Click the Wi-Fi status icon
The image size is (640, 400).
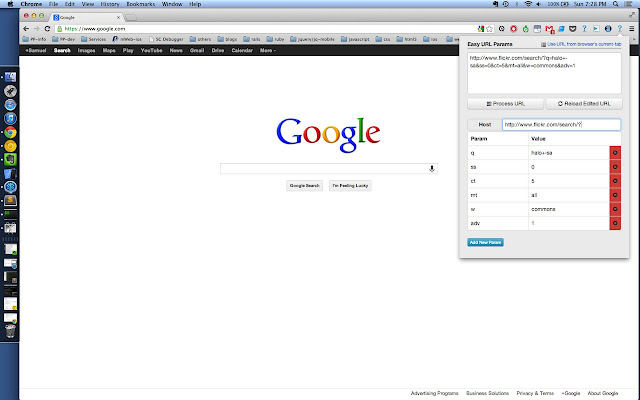tap(528, 4)
